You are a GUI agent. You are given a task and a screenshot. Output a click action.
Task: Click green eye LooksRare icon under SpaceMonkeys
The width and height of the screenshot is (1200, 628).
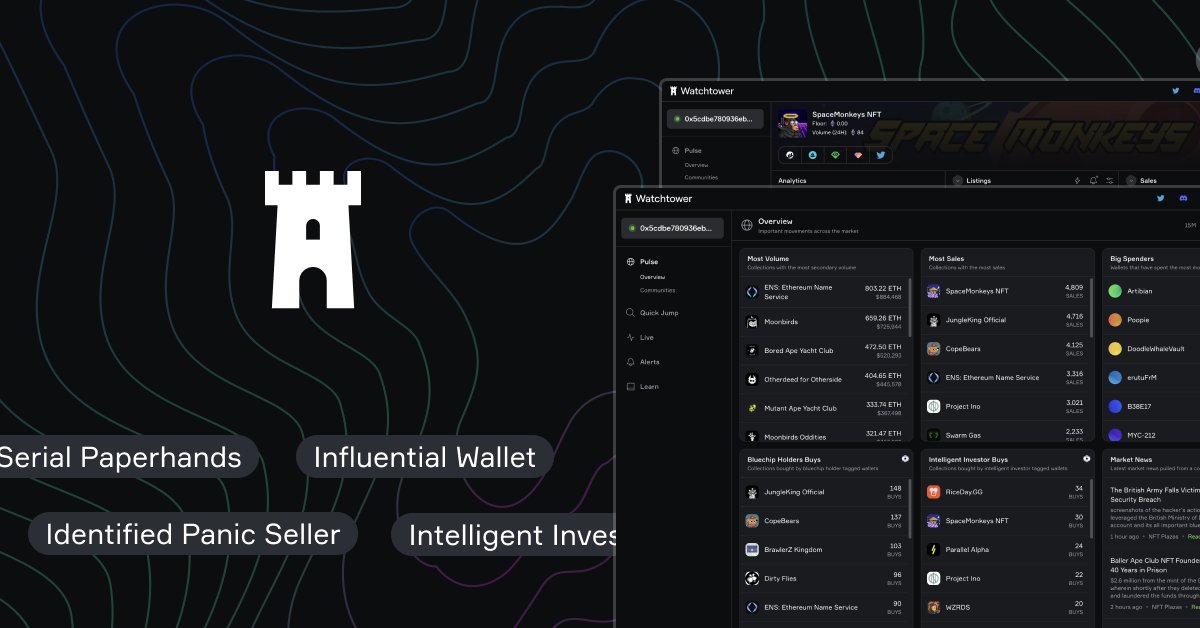835,155
